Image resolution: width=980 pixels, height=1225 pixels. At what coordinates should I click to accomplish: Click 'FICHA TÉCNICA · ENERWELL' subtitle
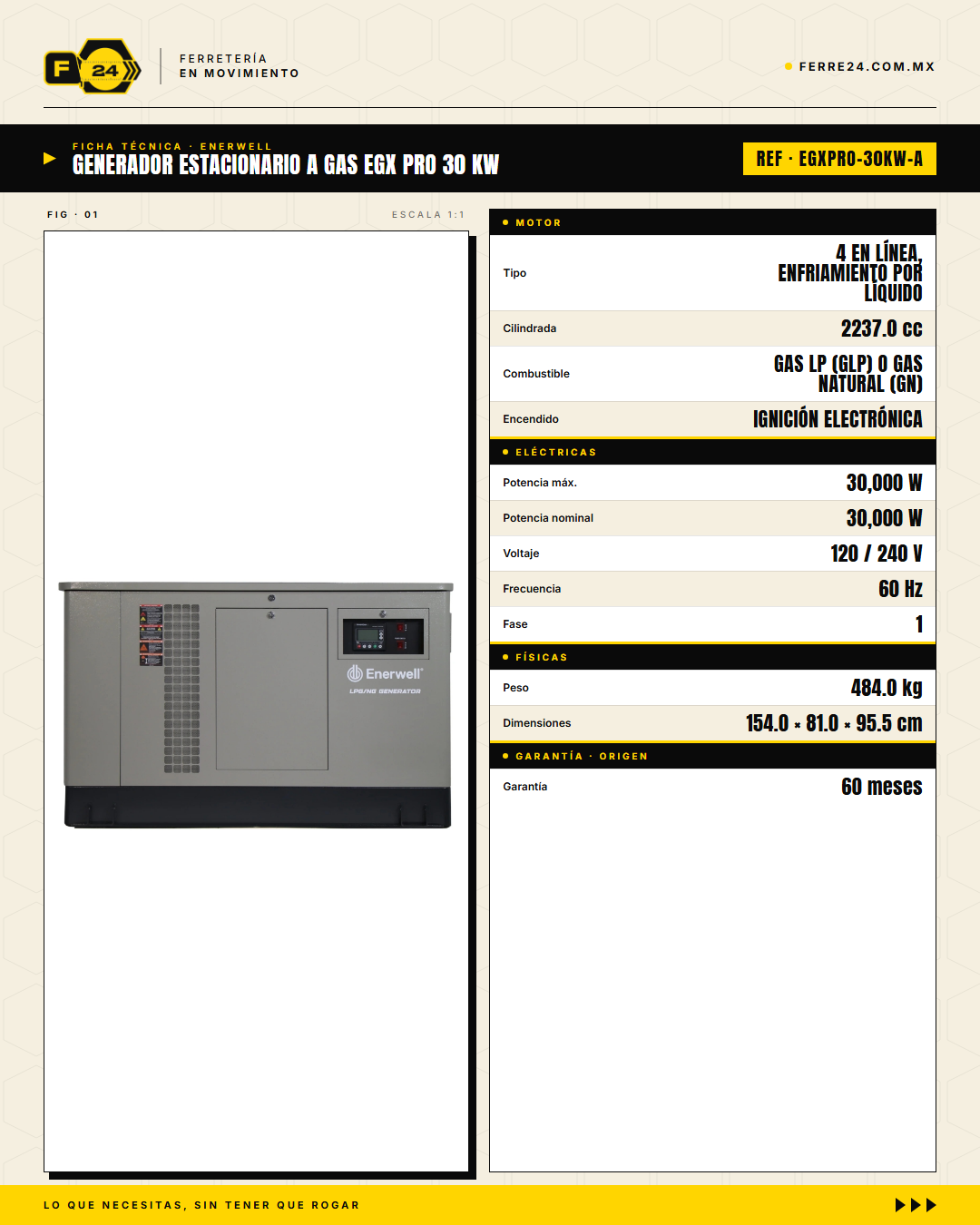(x=172, y=146)
